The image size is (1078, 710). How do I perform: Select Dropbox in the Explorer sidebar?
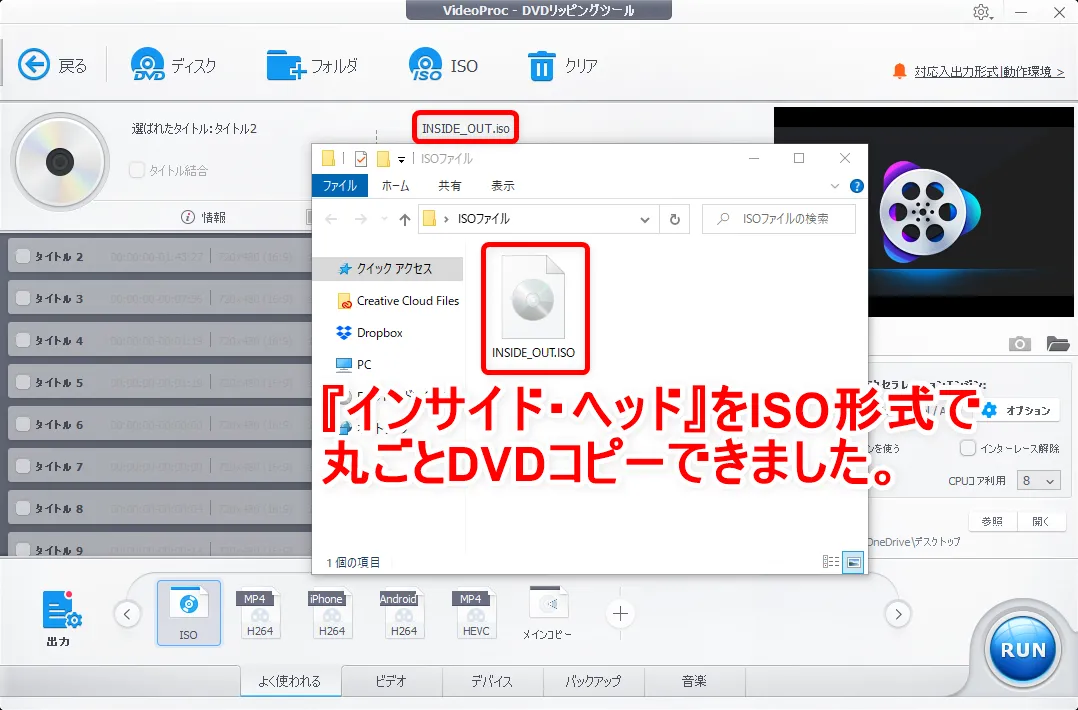click(x=370, y=333)
